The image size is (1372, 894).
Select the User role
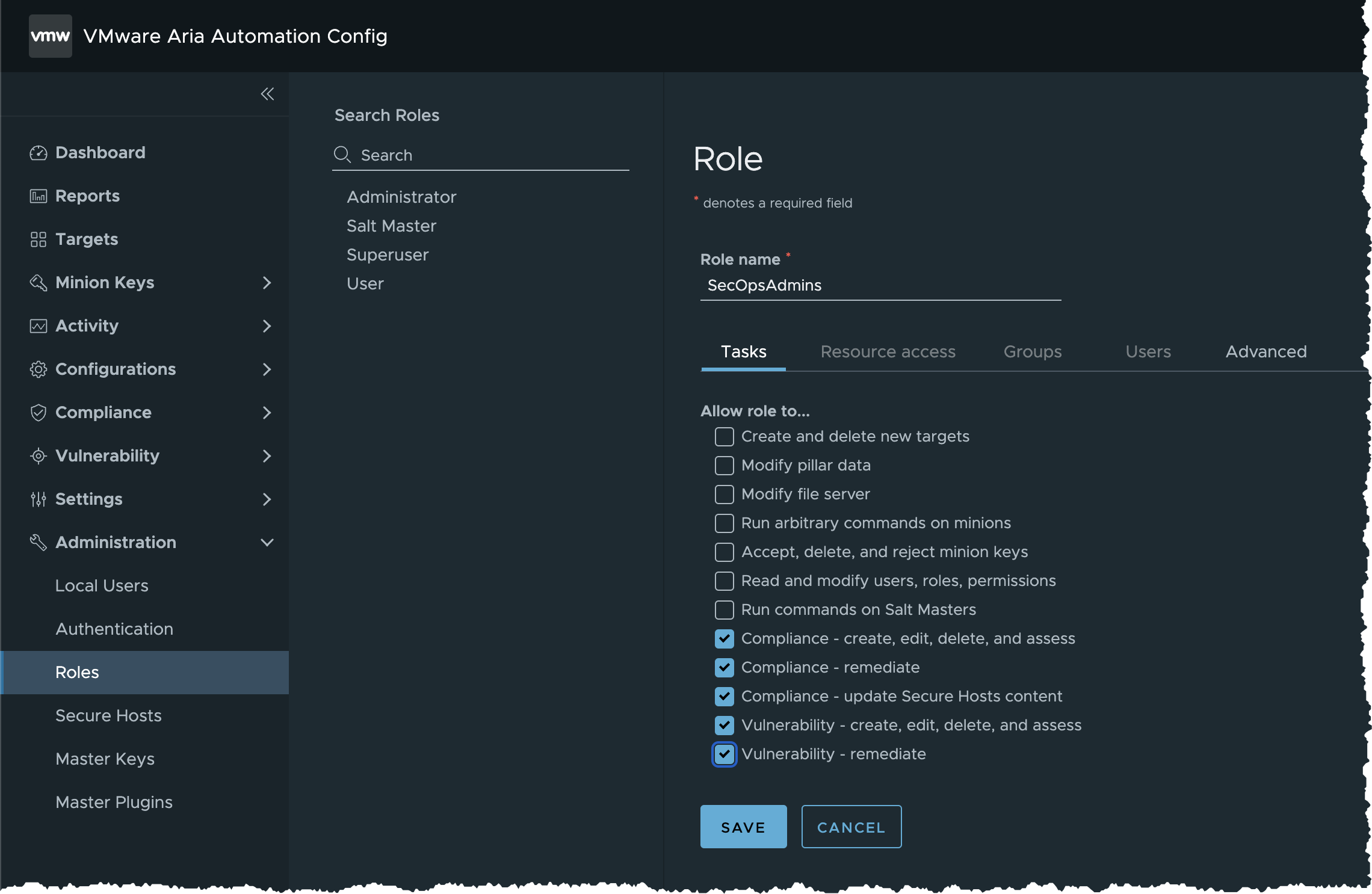365,284
